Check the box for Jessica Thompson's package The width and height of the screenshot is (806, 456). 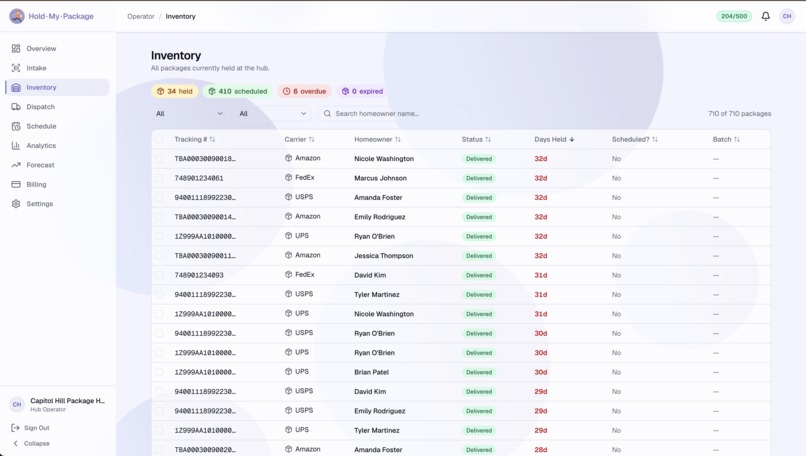[159, 256]
